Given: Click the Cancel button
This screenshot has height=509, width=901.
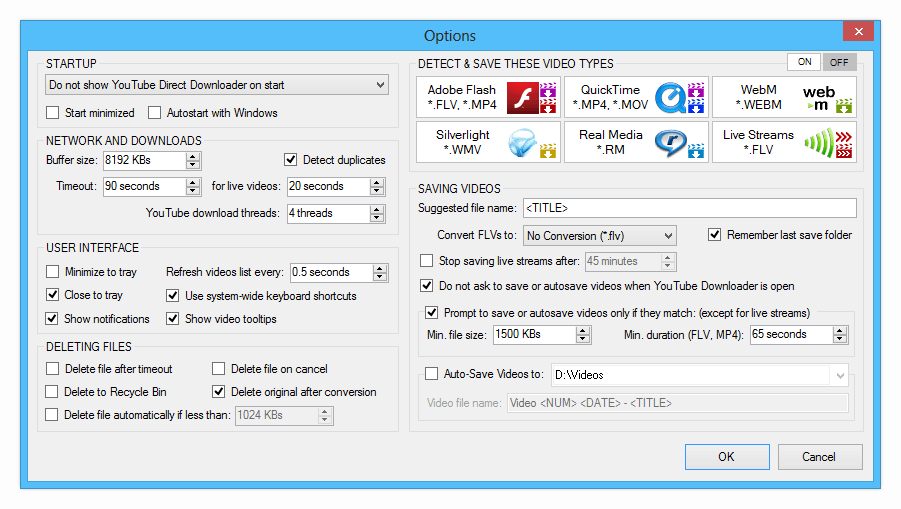Looking at the screenshot, I should tap(818, 456).
